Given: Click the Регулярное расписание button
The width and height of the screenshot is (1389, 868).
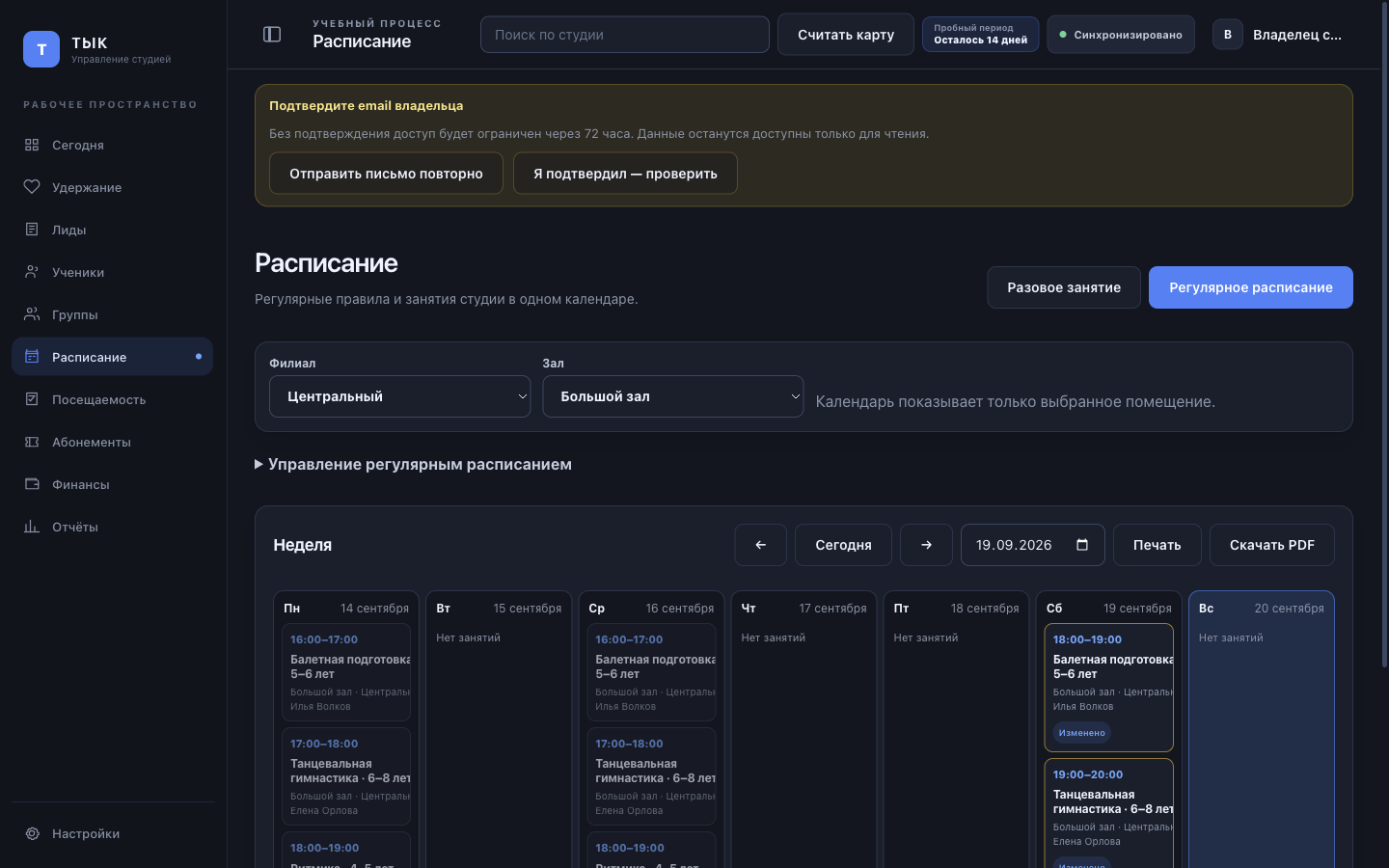Looking at the screenshot, I should pyautogui.click(x=1251, y=287).
